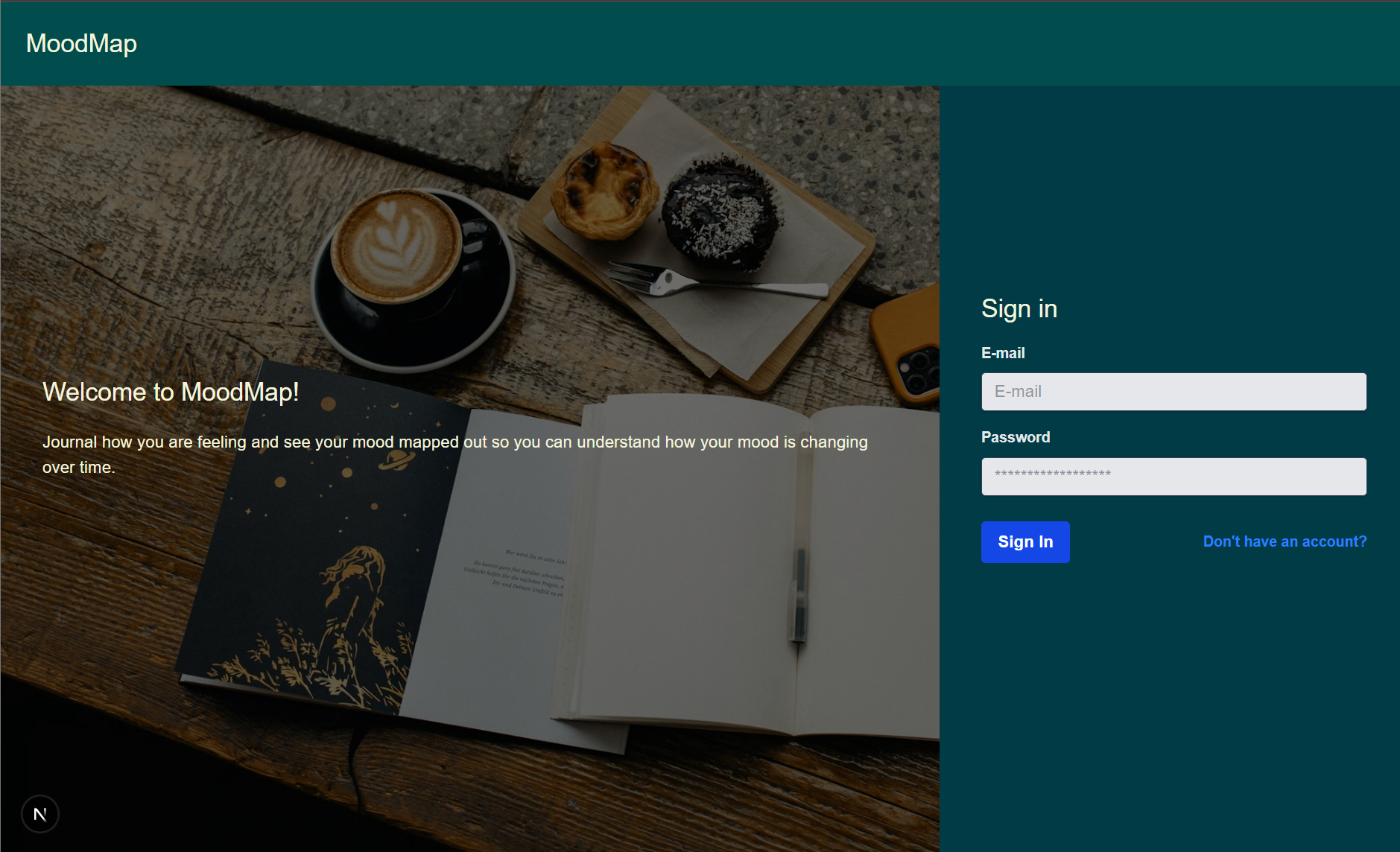
Task: Click the small printed text on the notebook page
Action: point(516,573)
